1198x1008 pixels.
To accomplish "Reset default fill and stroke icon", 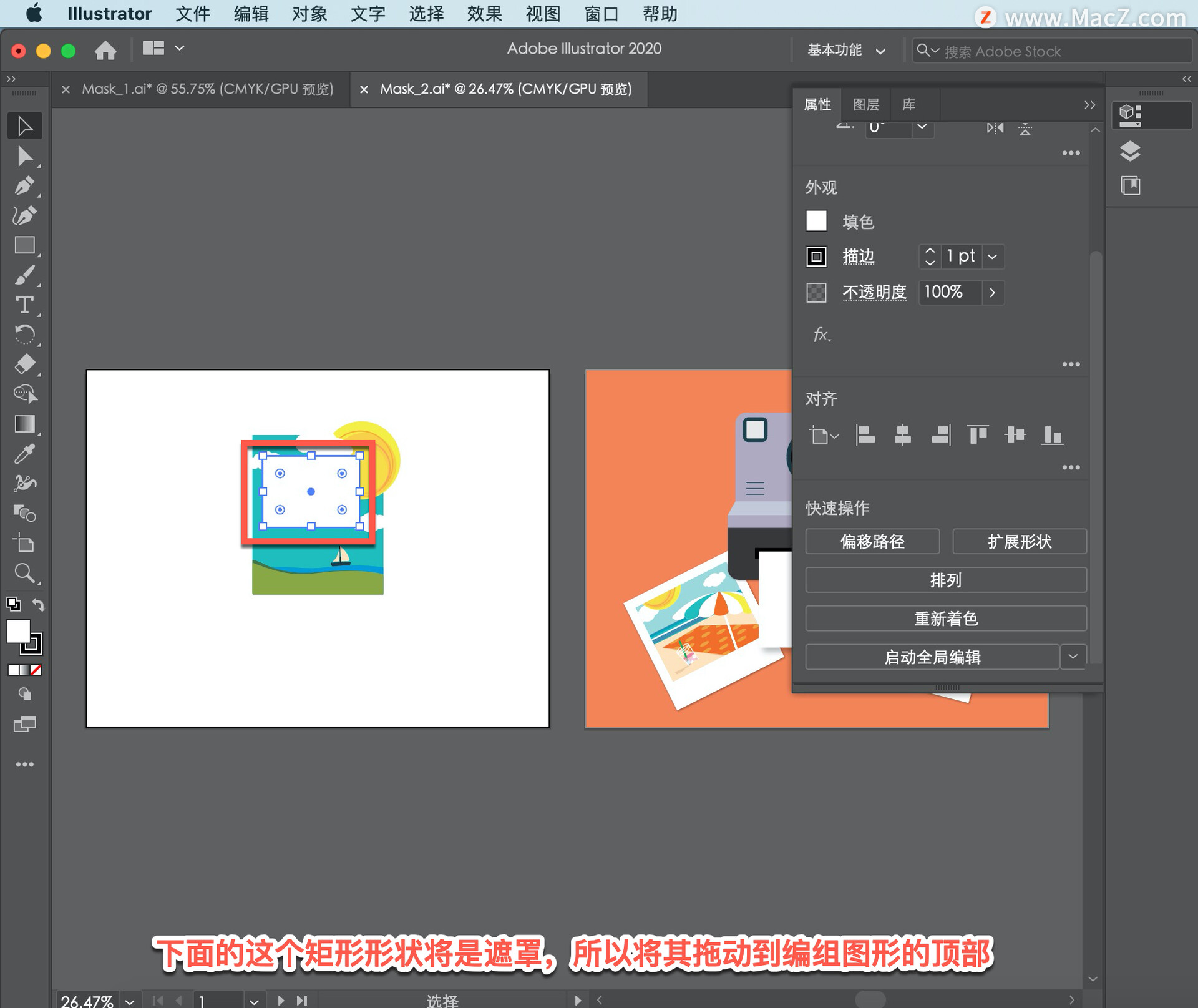I will pos(13,604).
